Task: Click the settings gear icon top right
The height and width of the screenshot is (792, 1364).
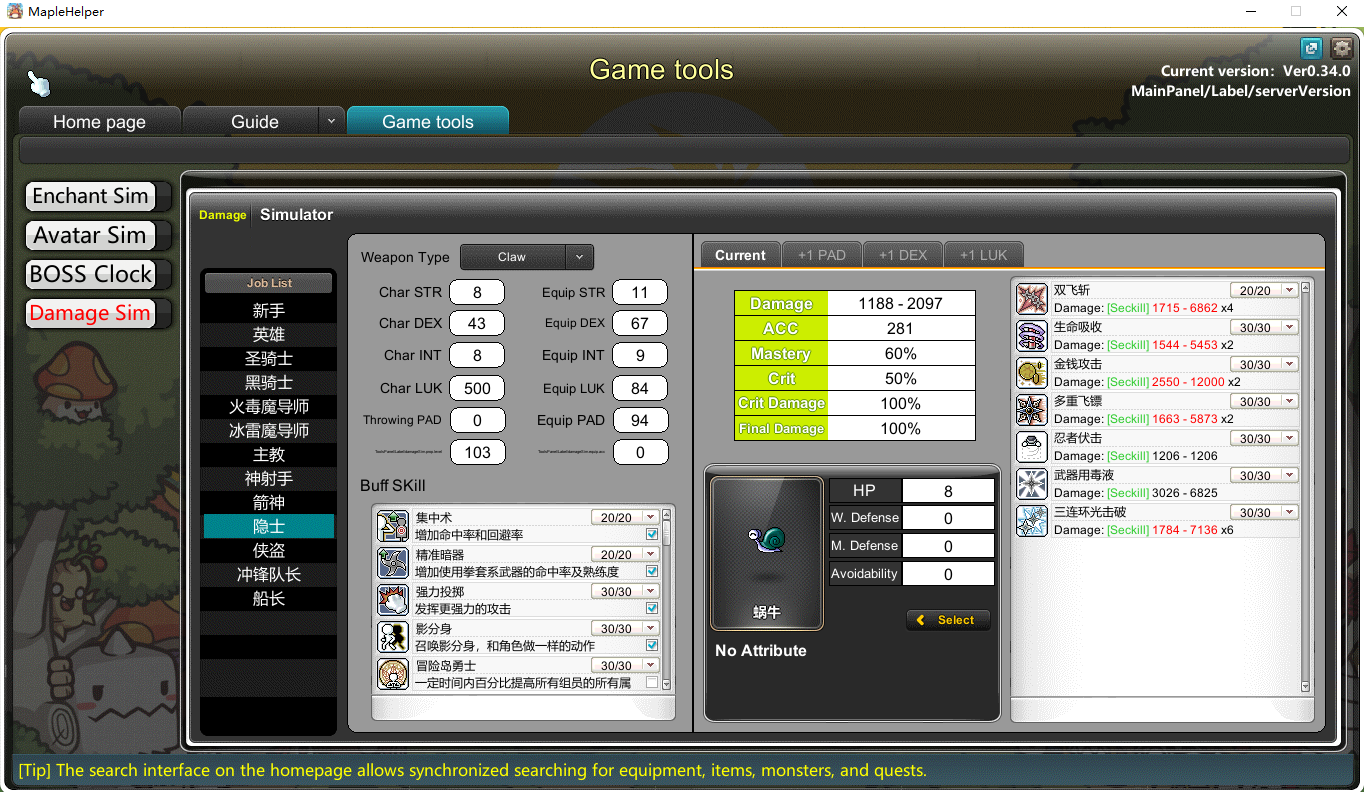Action: tap(1340, 48)
